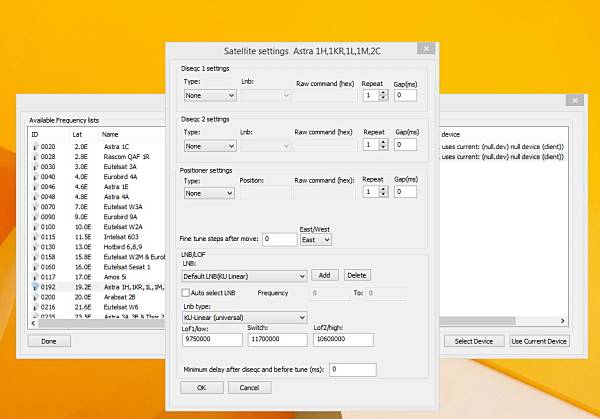Click highlighted satellite icon for ID 0192

tap(35, 287)
